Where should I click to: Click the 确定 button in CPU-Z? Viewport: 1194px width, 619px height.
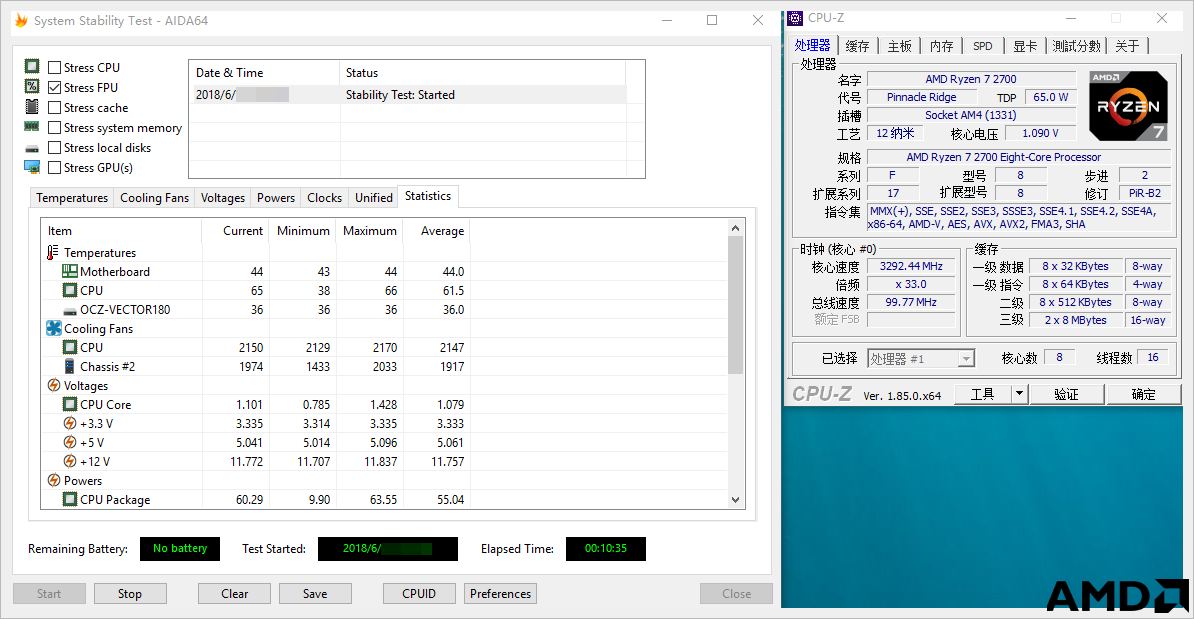1143,394
